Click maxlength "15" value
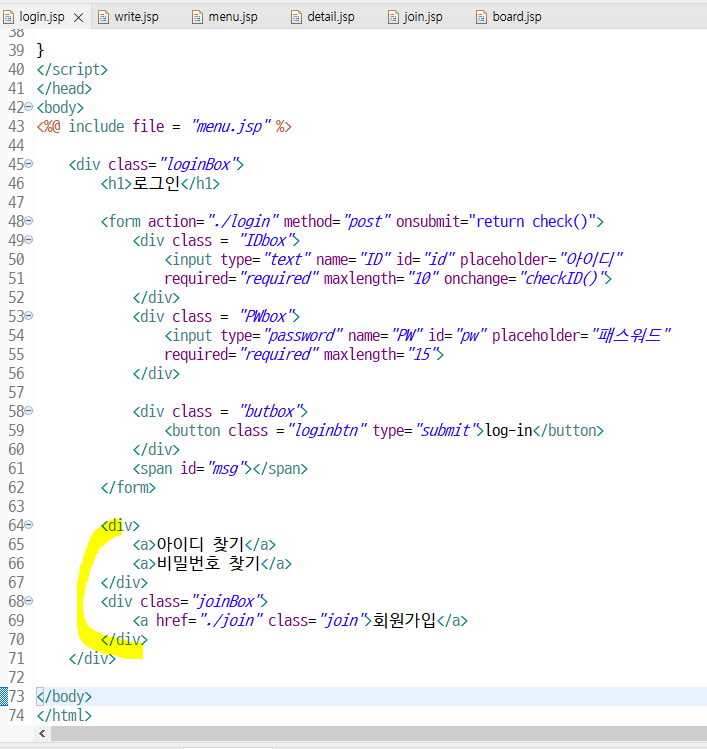This screenshot has width=707, height=749. [422, 354]
